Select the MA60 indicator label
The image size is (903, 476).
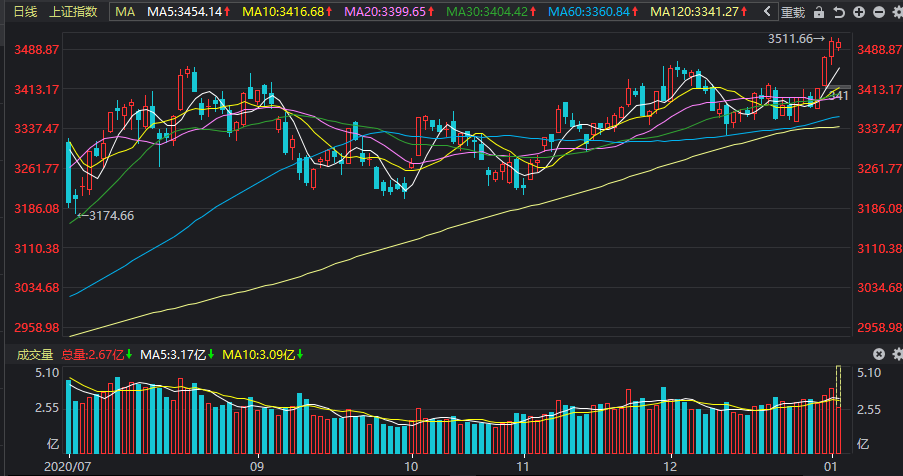coord(593,12)
